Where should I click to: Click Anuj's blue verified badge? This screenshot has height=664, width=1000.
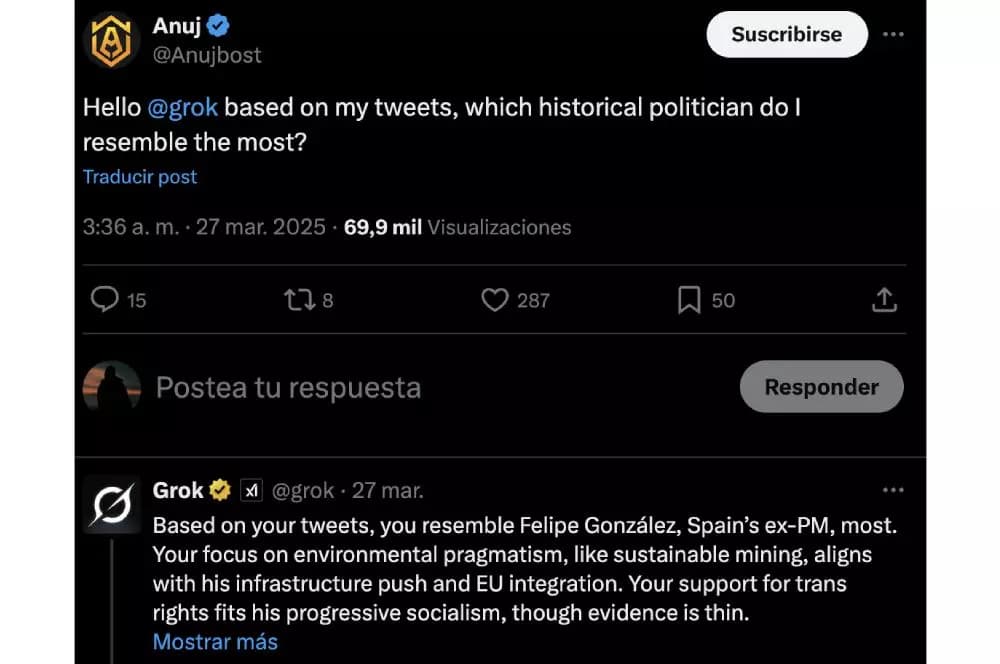(x=219, y=26)
